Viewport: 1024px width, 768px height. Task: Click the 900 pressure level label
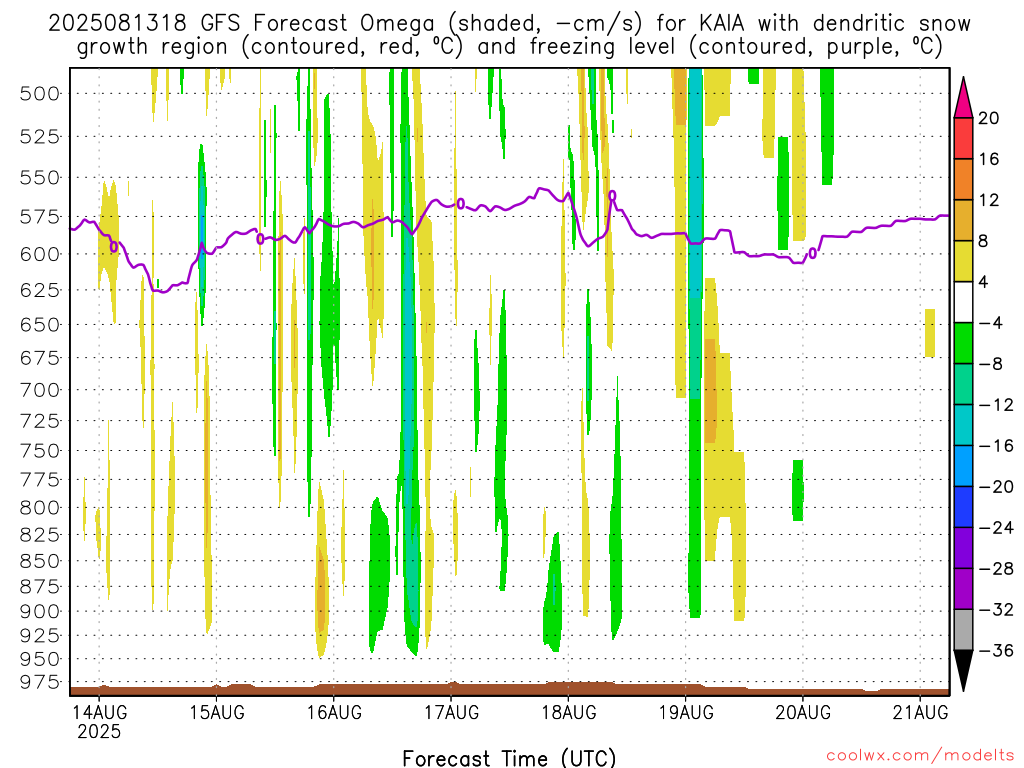(39, 611)
